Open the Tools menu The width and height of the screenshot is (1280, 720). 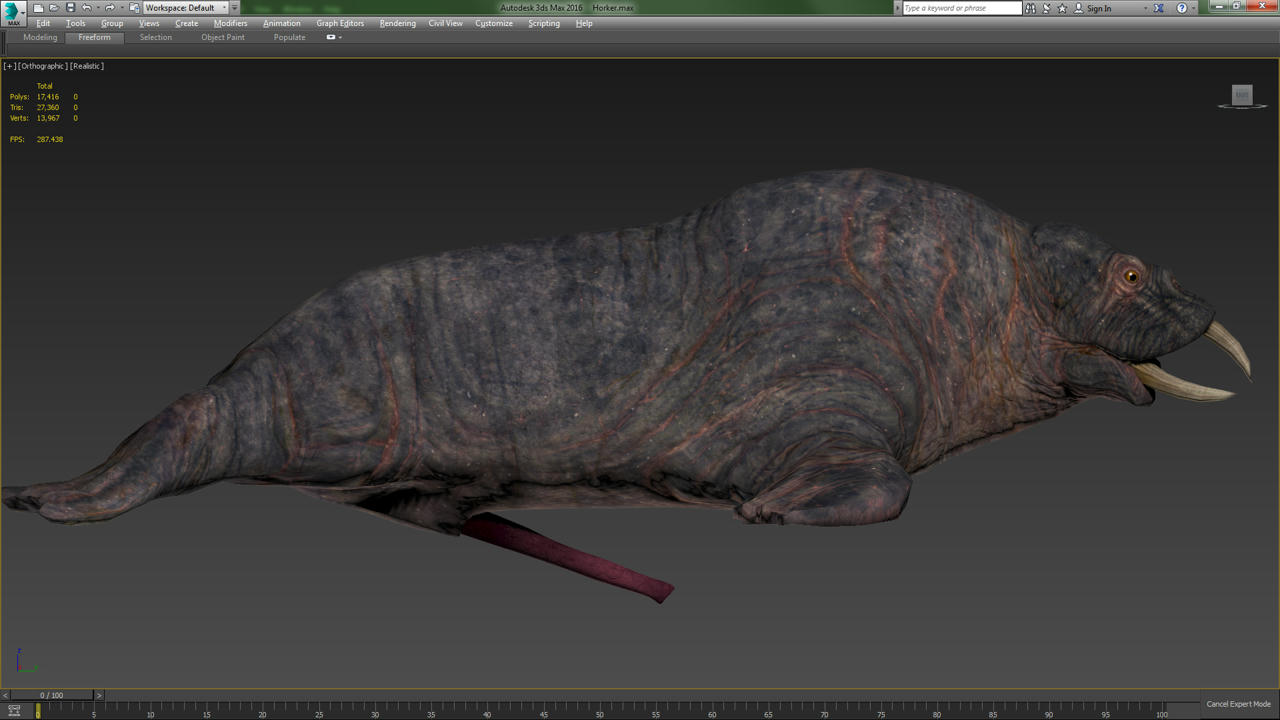point(76,23)
